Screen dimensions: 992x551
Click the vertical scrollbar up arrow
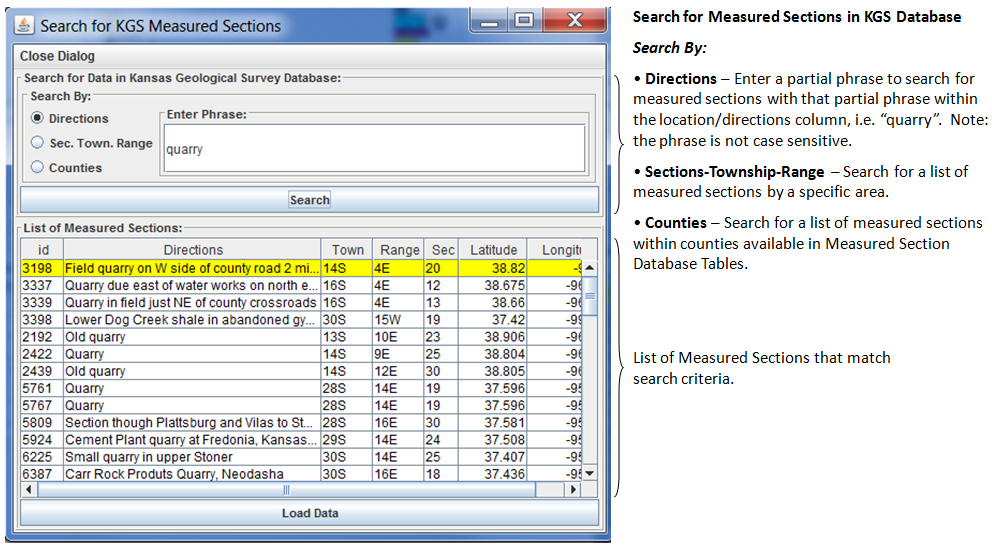(590, 268)
